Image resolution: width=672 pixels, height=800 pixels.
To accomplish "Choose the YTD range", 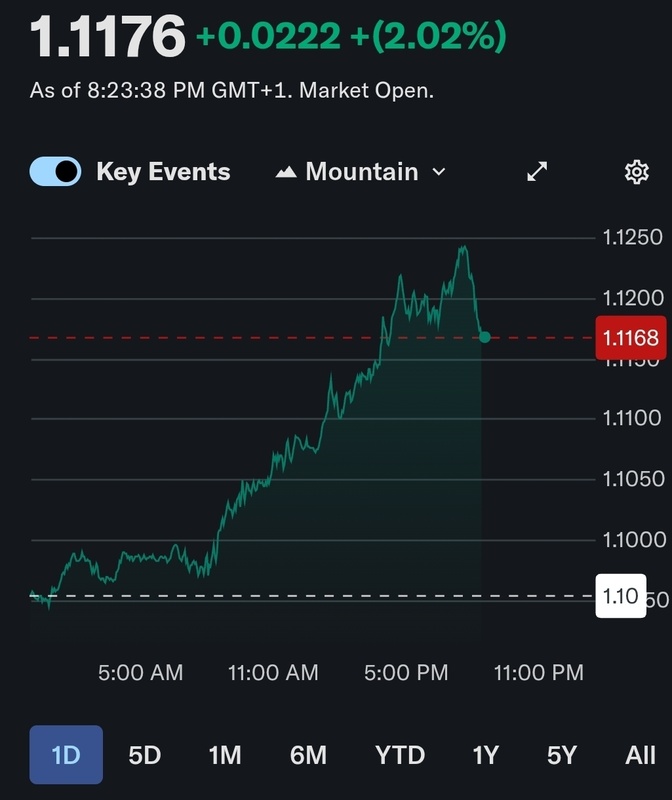I will click(400, 755).
